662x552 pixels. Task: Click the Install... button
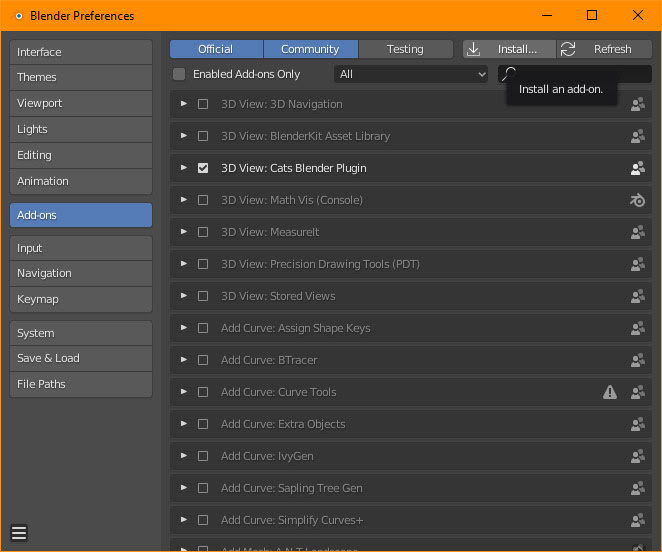click(x=517, y=49)
